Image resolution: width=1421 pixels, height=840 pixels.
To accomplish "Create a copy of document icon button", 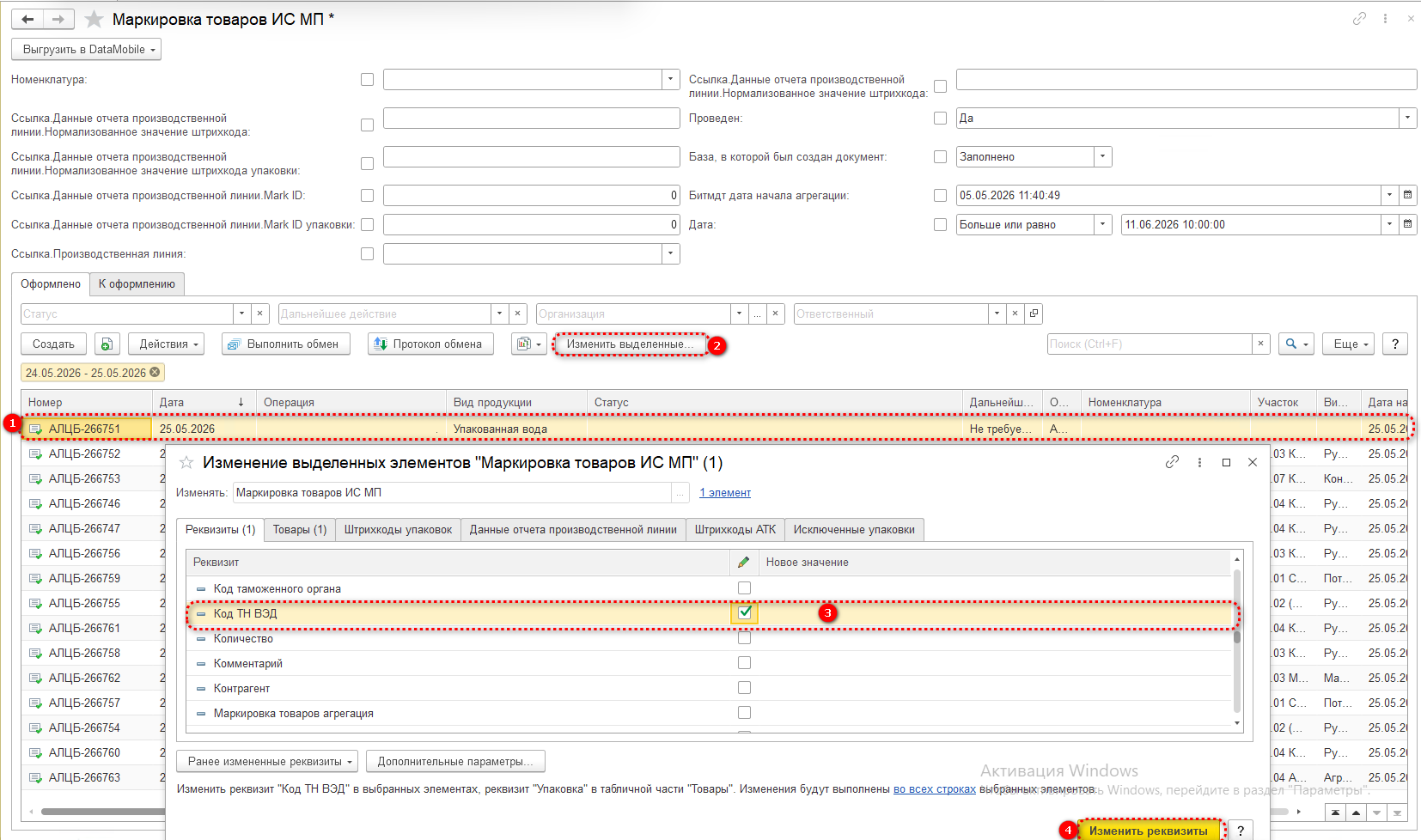I will coord(107,344).
